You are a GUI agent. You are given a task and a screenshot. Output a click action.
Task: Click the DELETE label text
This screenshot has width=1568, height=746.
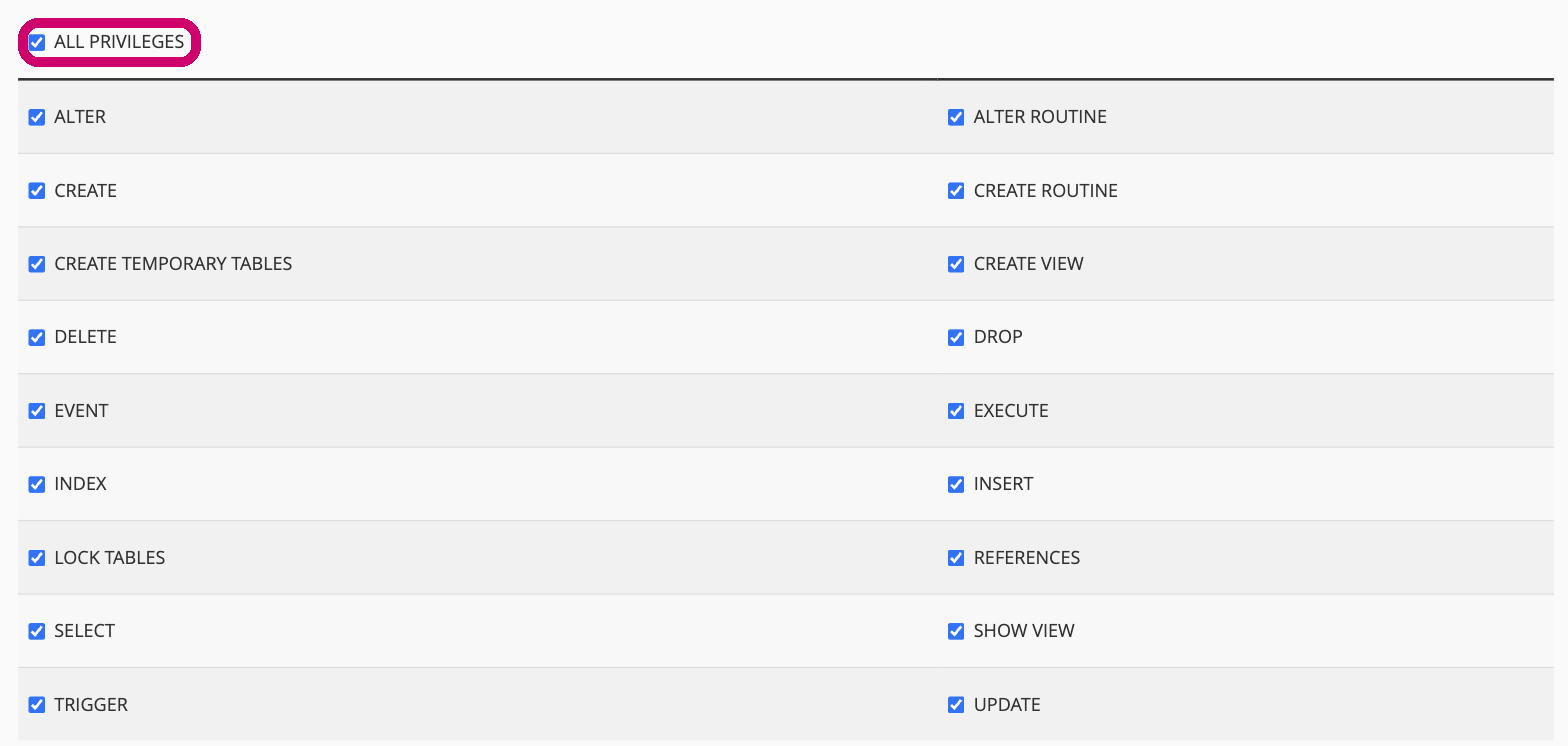coord(85,337)
